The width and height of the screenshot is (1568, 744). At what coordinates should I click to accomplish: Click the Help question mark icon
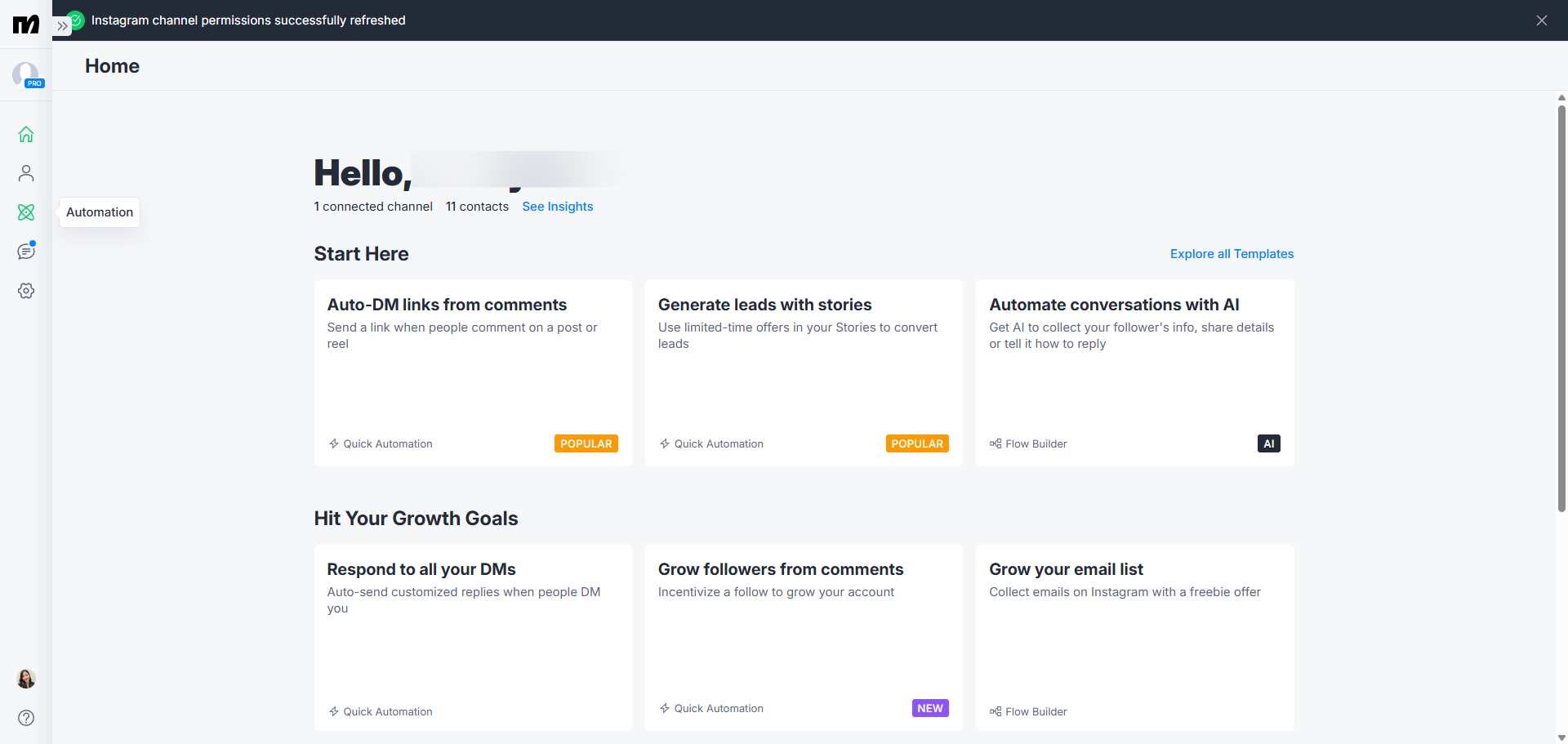coord(26,718)
